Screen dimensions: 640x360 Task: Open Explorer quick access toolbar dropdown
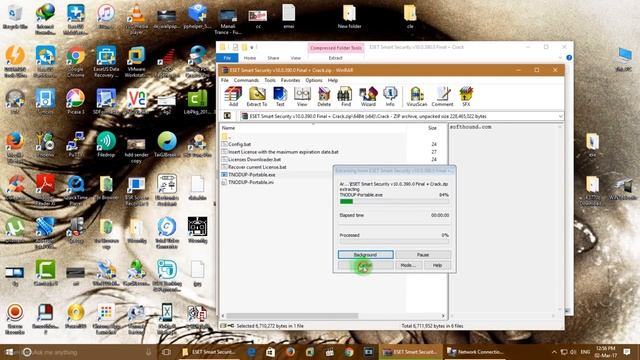(252, 47)
